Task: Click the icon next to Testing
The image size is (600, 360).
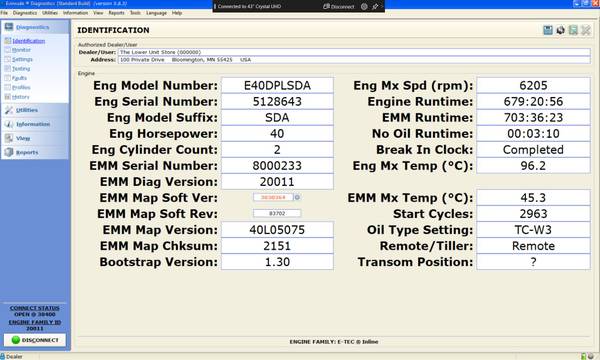Action: coord(8,68)
